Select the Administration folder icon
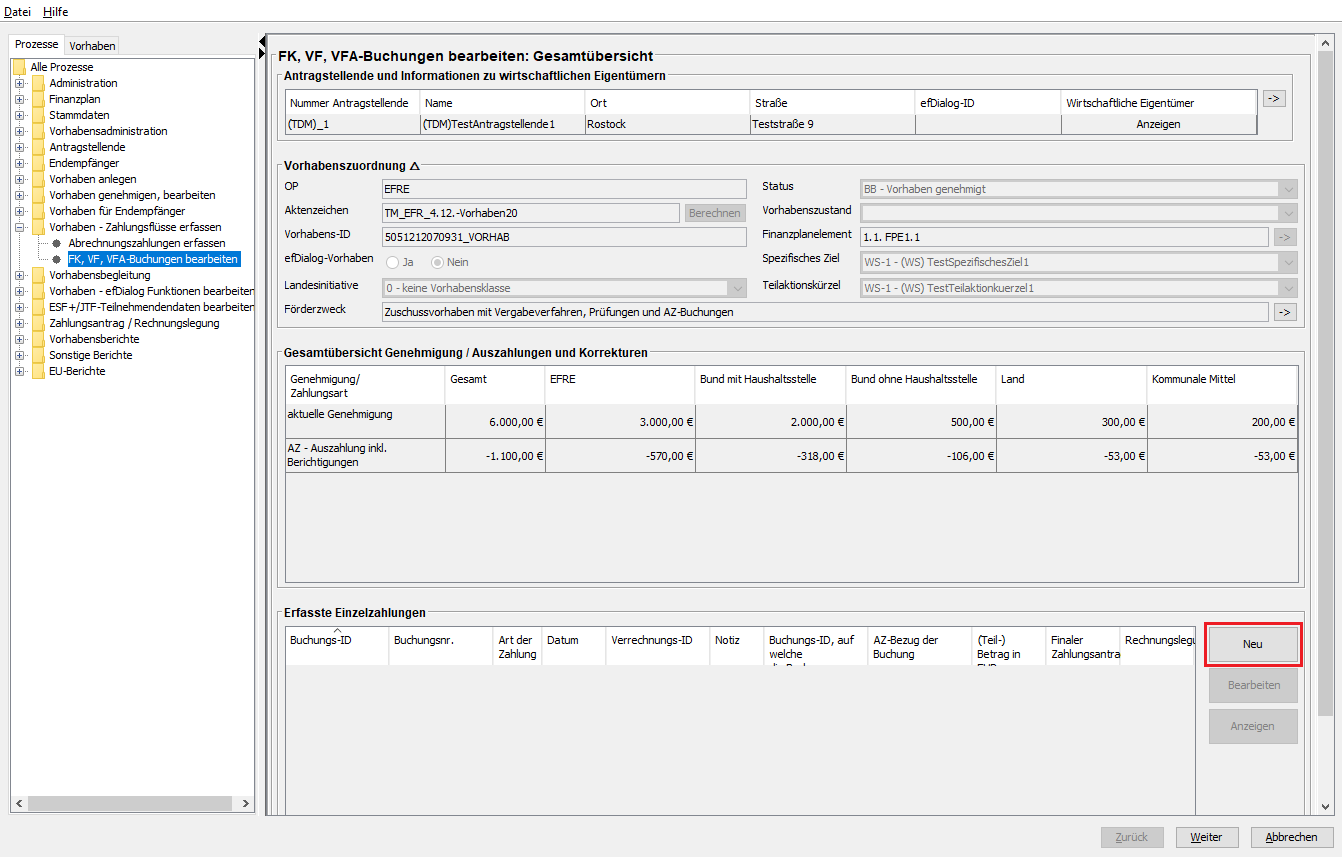This screenshot has width=1342, height=857. [39, 83]
